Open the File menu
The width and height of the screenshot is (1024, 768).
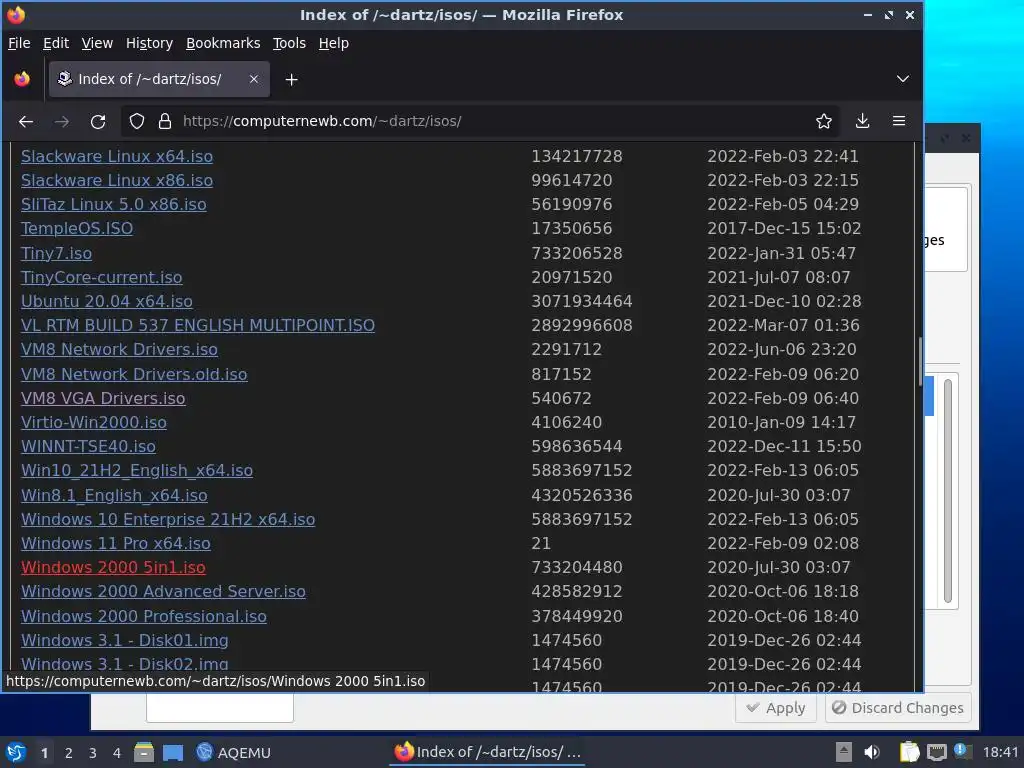19,43
